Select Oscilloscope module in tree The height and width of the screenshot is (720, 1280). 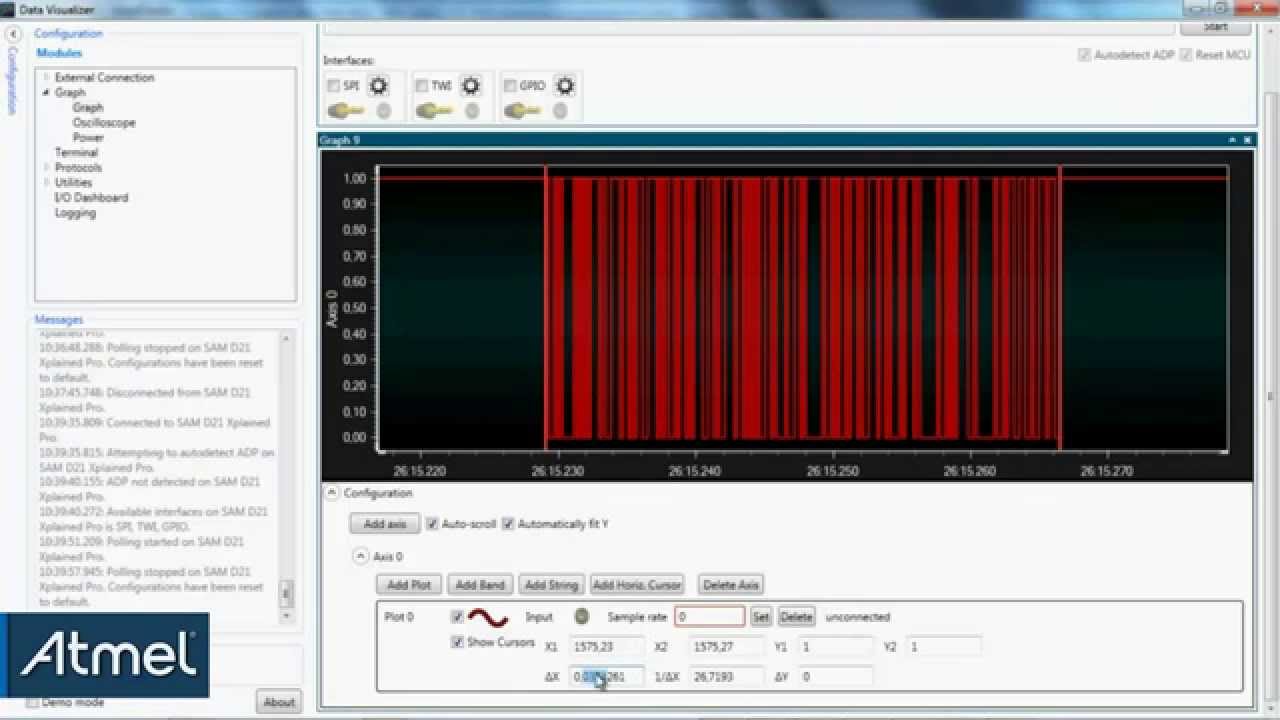point(104,122)
